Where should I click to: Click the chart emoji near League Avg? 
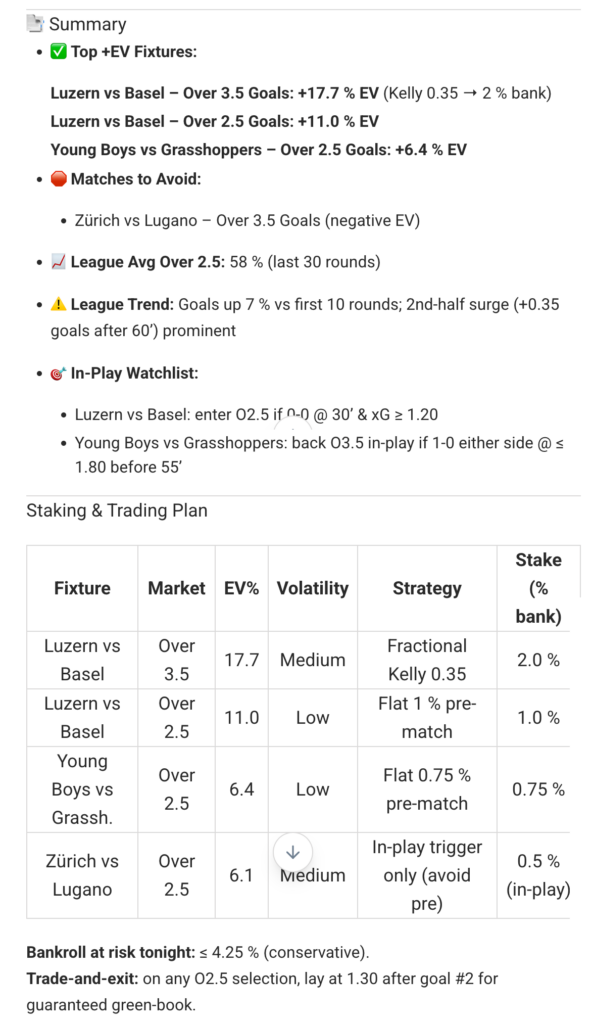pyautogui.click(x=59, y=262)
